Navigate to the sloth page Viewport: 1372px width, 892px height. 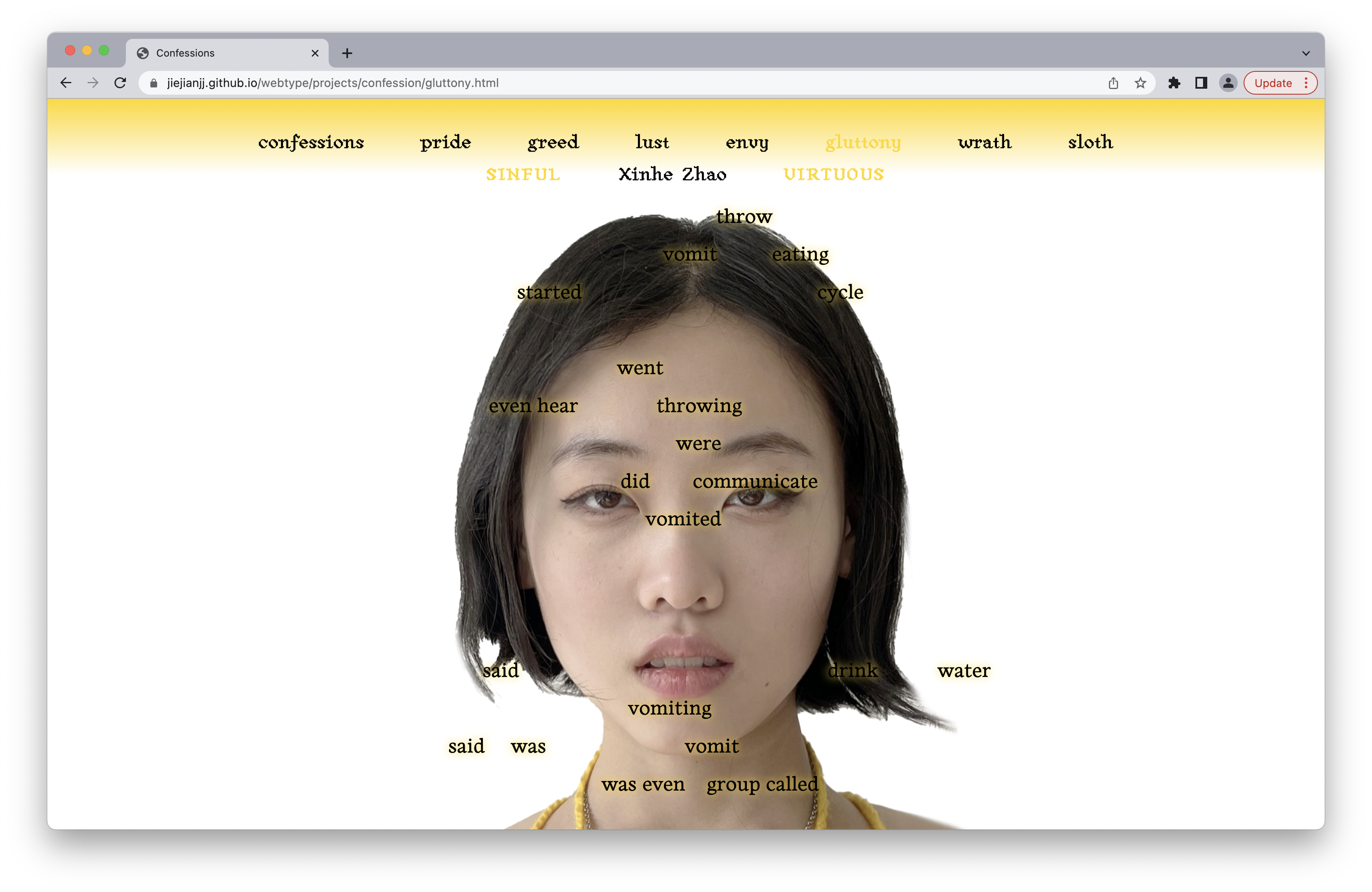[x=1090, y=142]
